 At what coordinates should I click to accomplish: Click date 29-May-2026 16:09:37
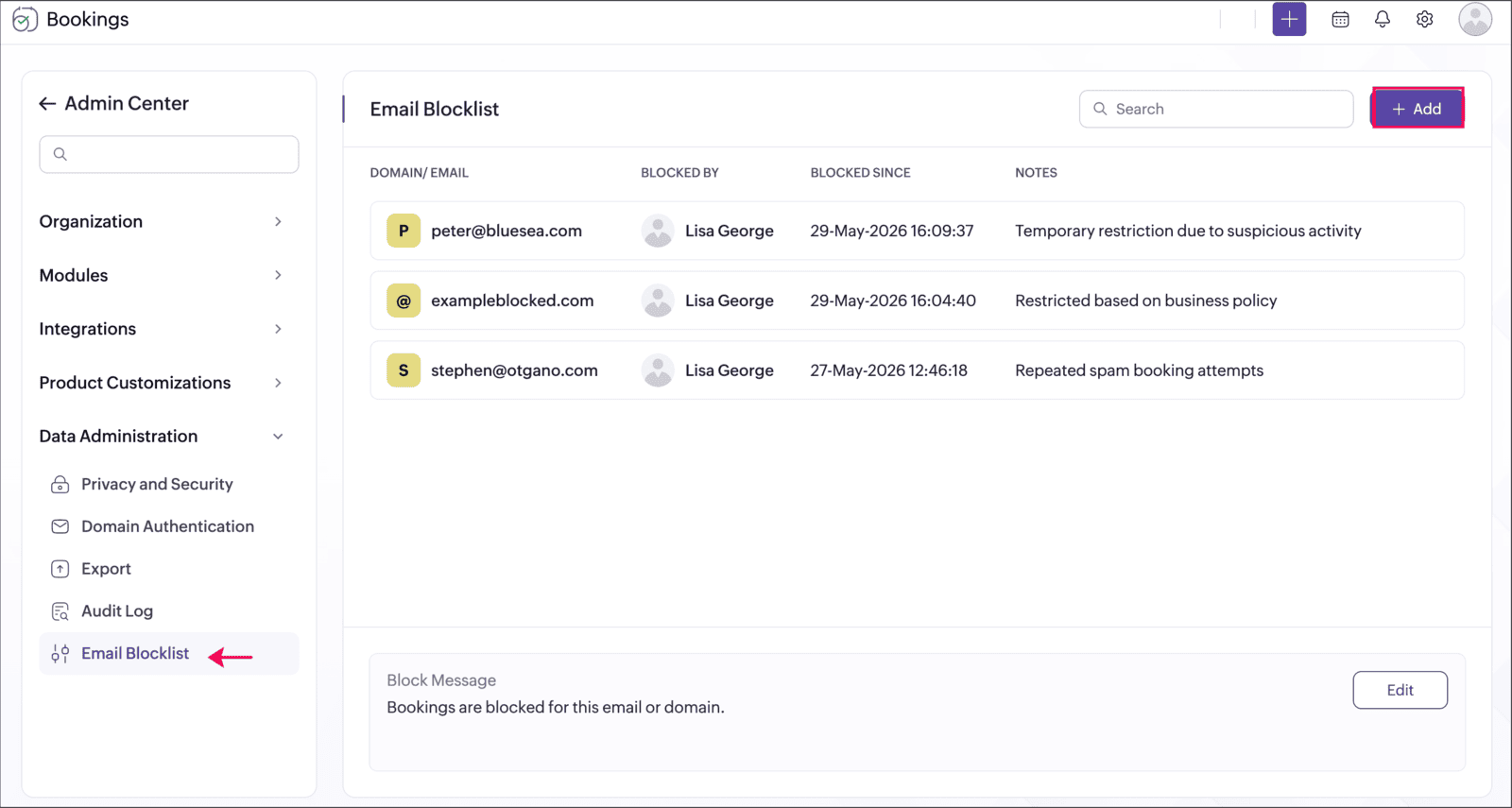tap(891, 231)
